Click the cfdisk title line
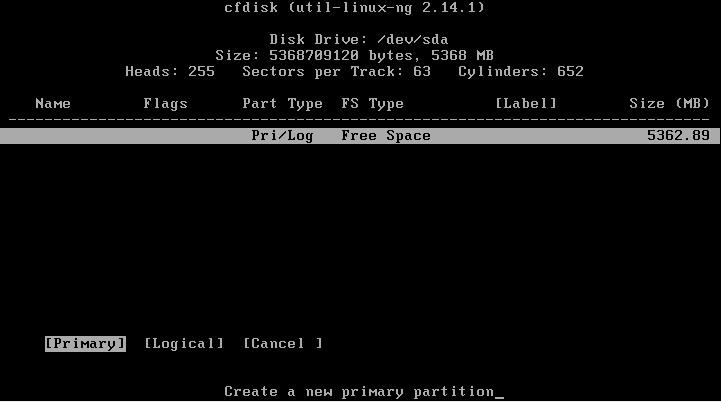 coord(355,8)
